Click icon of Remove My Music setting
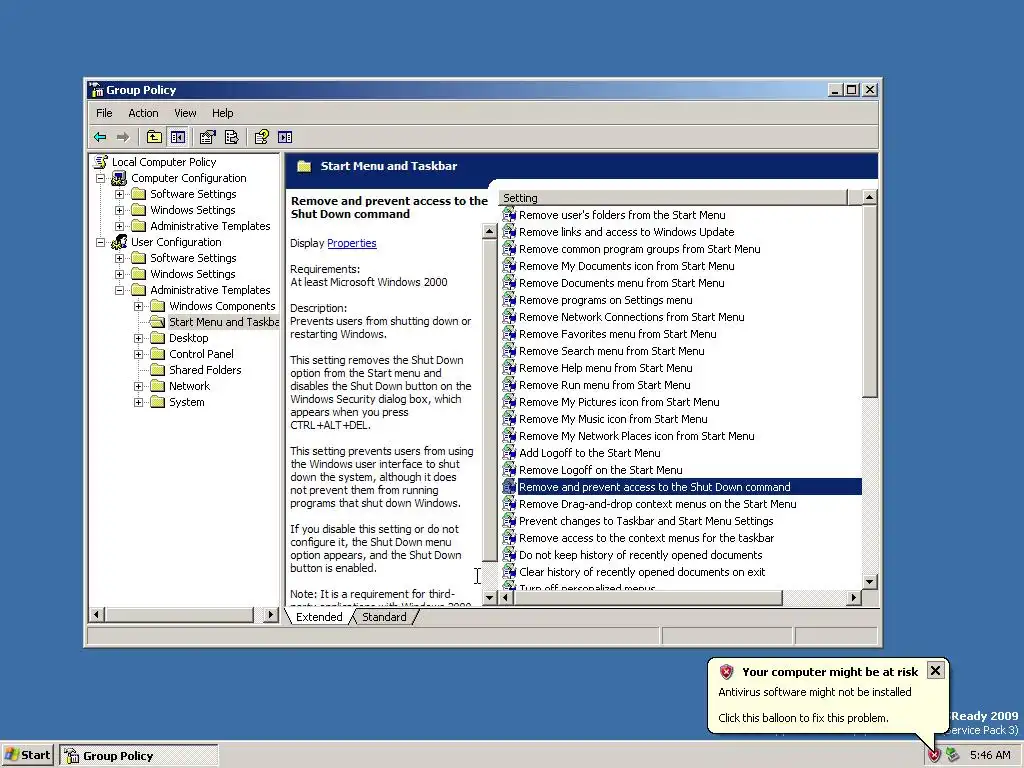The width and height of the screenshot is (1024, 768). click(x=509, y=419)
